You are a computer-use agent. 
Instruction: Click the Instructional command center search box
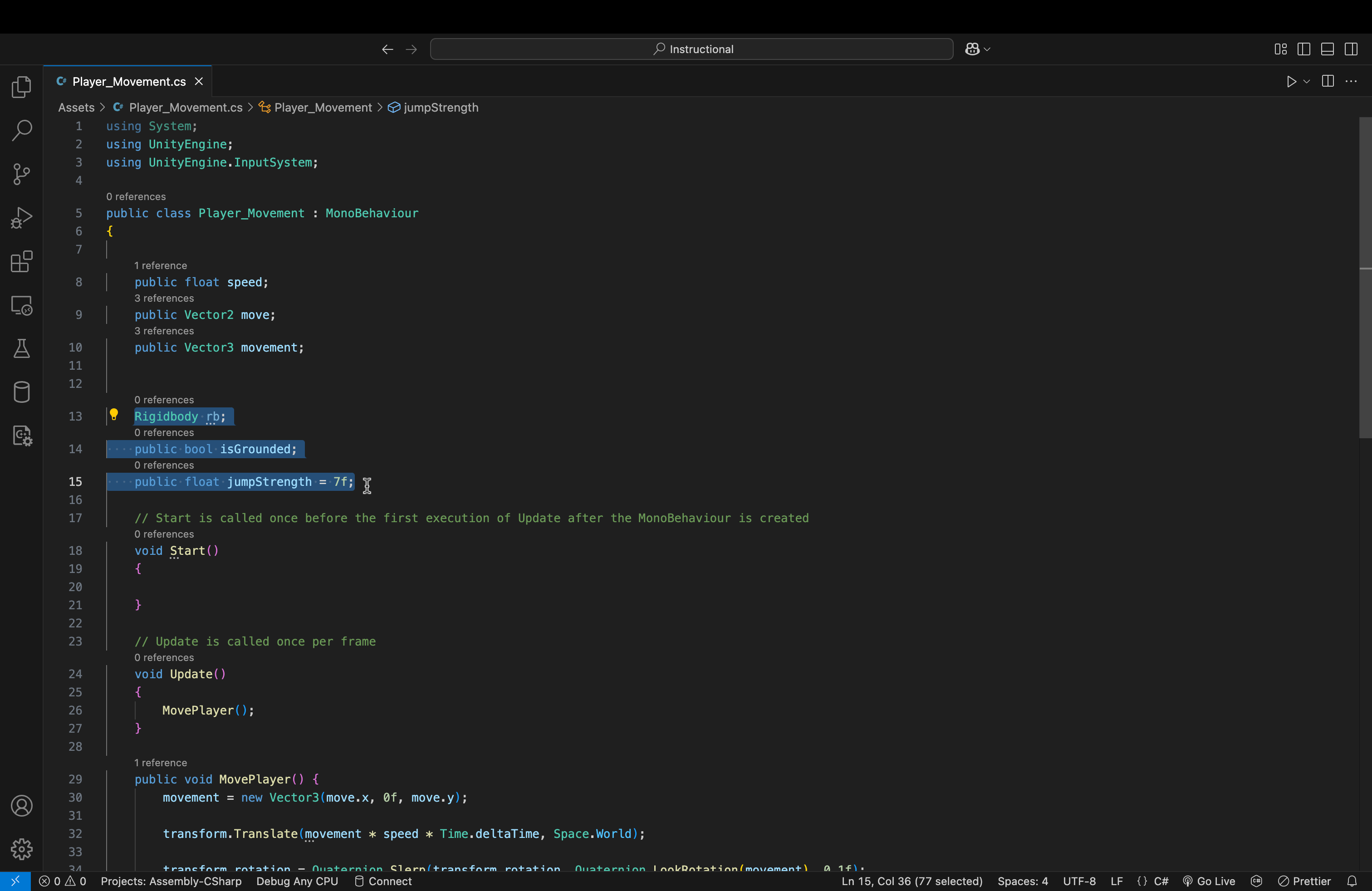691,49
